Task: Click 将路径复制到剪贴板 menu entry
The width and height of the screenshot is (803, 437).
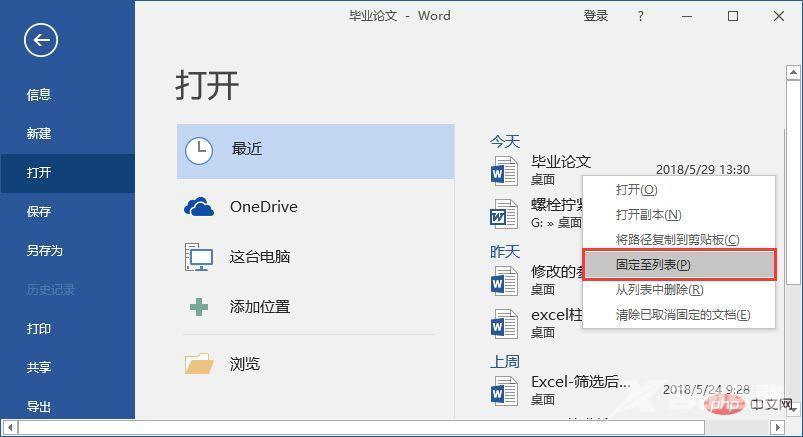Action: pos(677,240)
